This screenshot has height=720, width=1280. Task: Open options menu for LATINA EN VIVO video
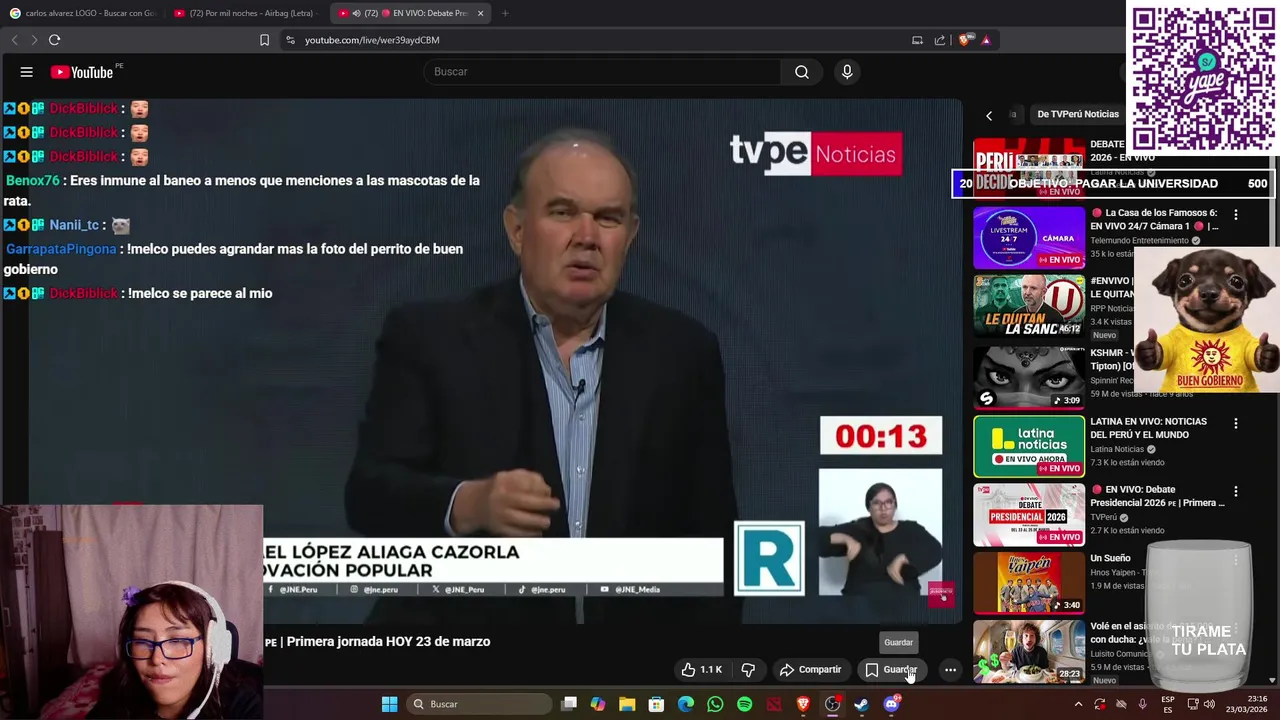[x=1236, y=423]
